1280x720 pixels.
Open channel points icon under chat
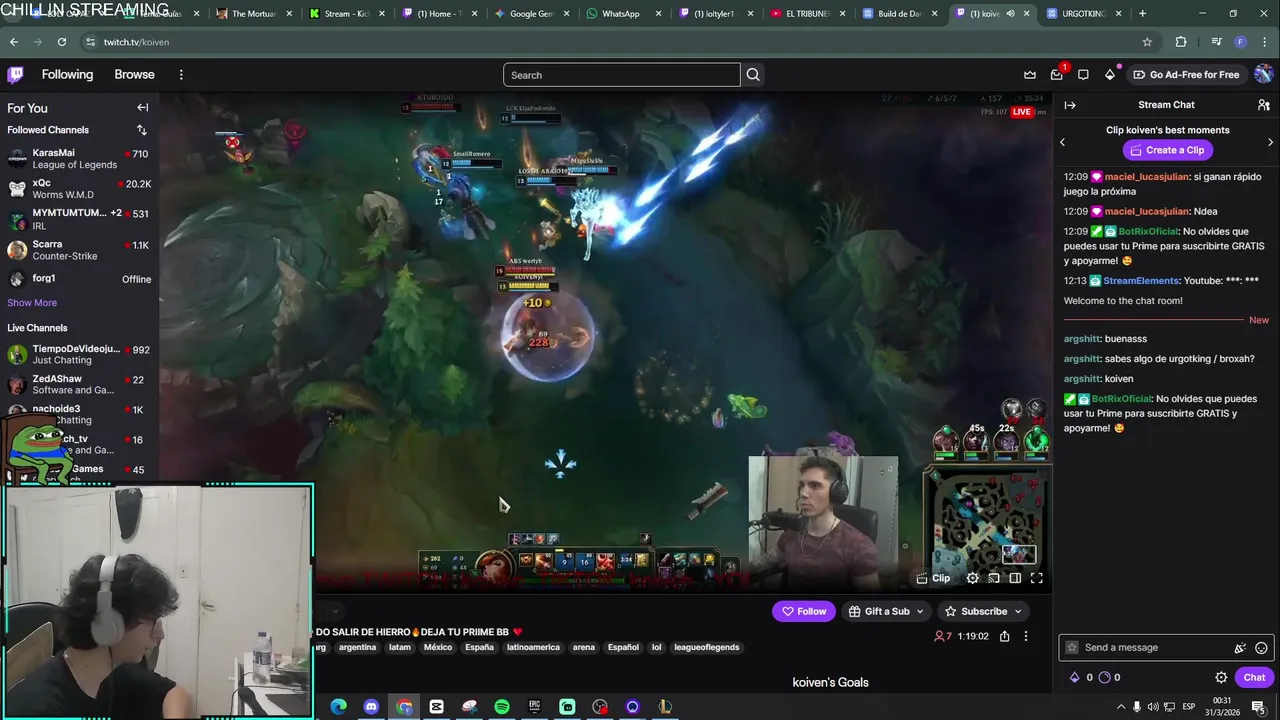click(1104, 677)
